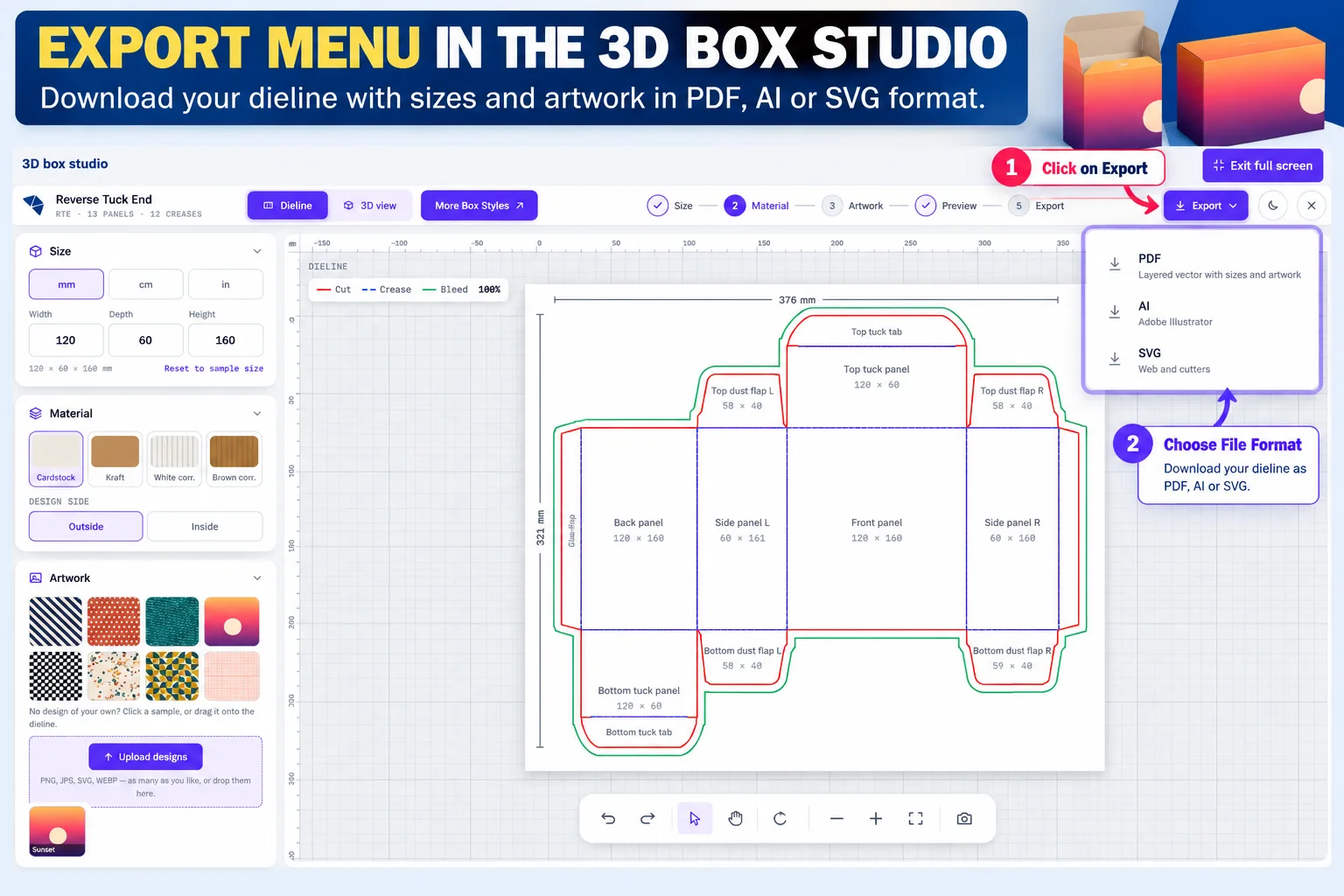Click the AI download arrow icon
1344x896 pixels.
tap(1115, 312)
